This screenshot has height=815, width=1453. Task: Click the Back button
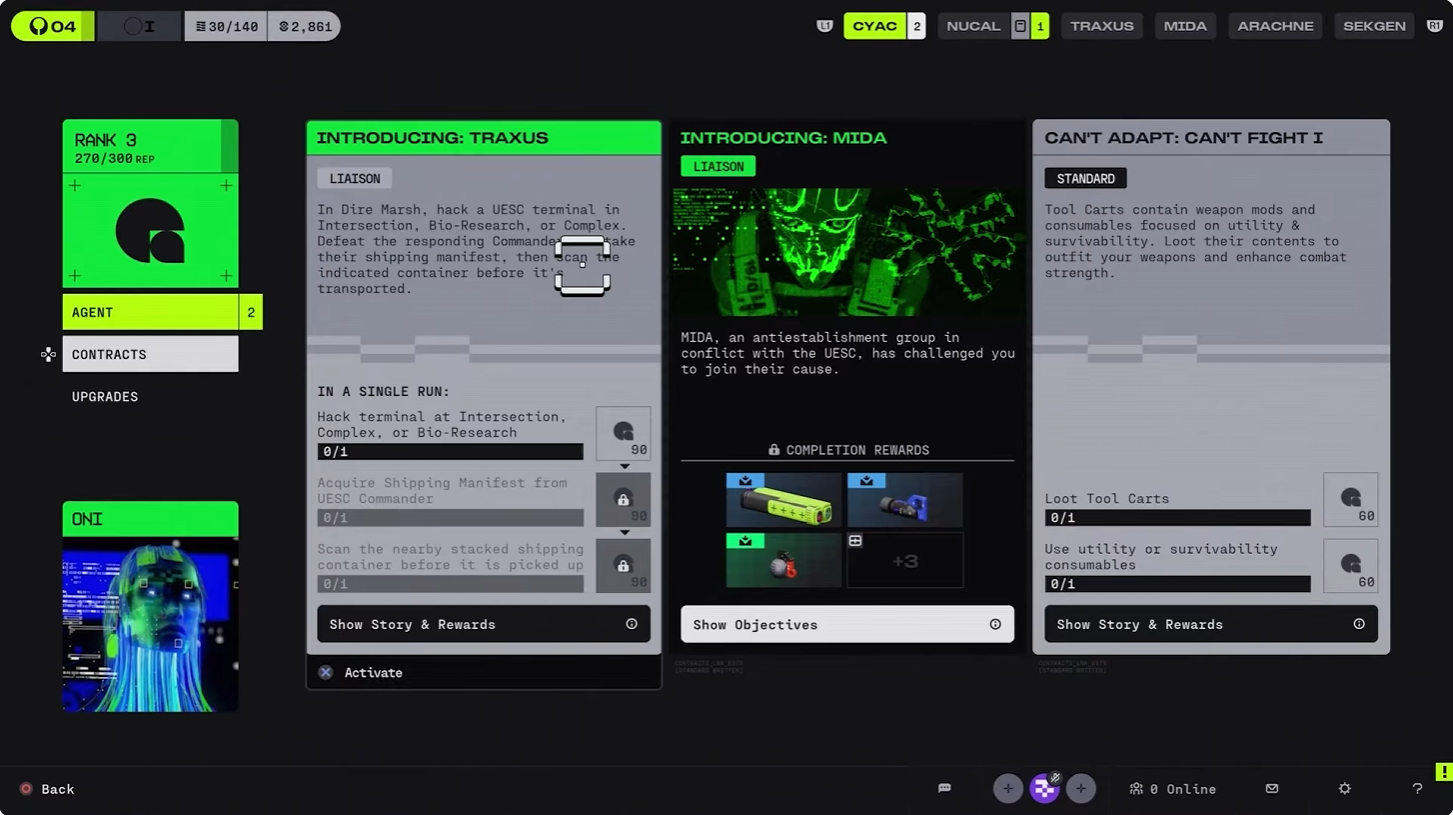point(46,789)
